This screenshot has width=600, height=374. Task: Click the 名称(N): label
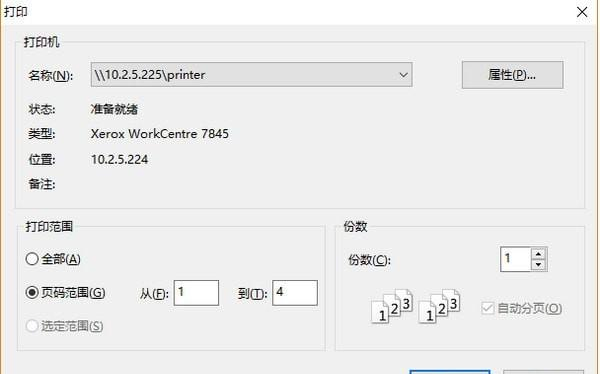pyautogui.click(x=51, y=75)
